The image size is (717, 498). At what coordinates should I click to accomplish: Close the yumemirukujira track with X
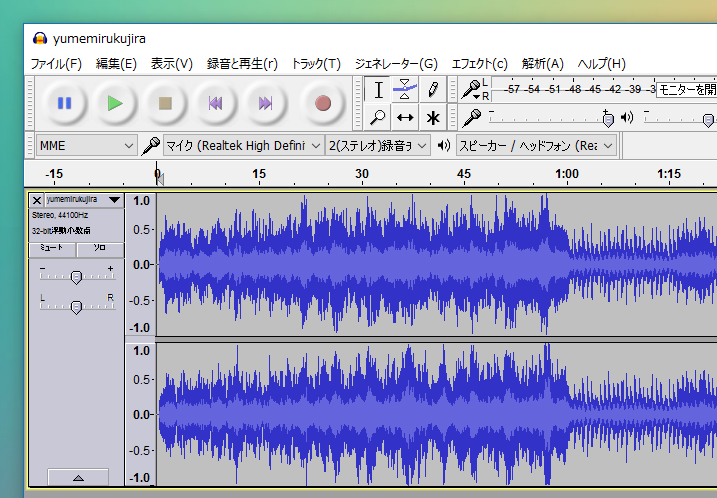coord(37,200)
